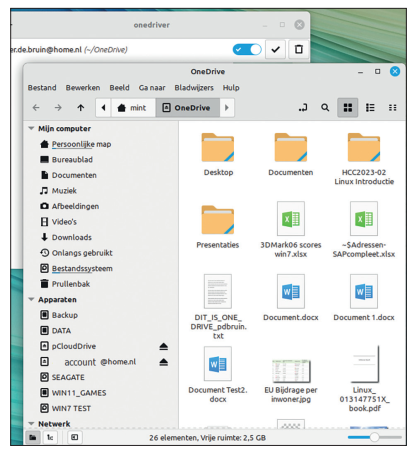Screen dimensions: 408x450
Task: Select the Presentaties folder
Action: pos(218,220)
